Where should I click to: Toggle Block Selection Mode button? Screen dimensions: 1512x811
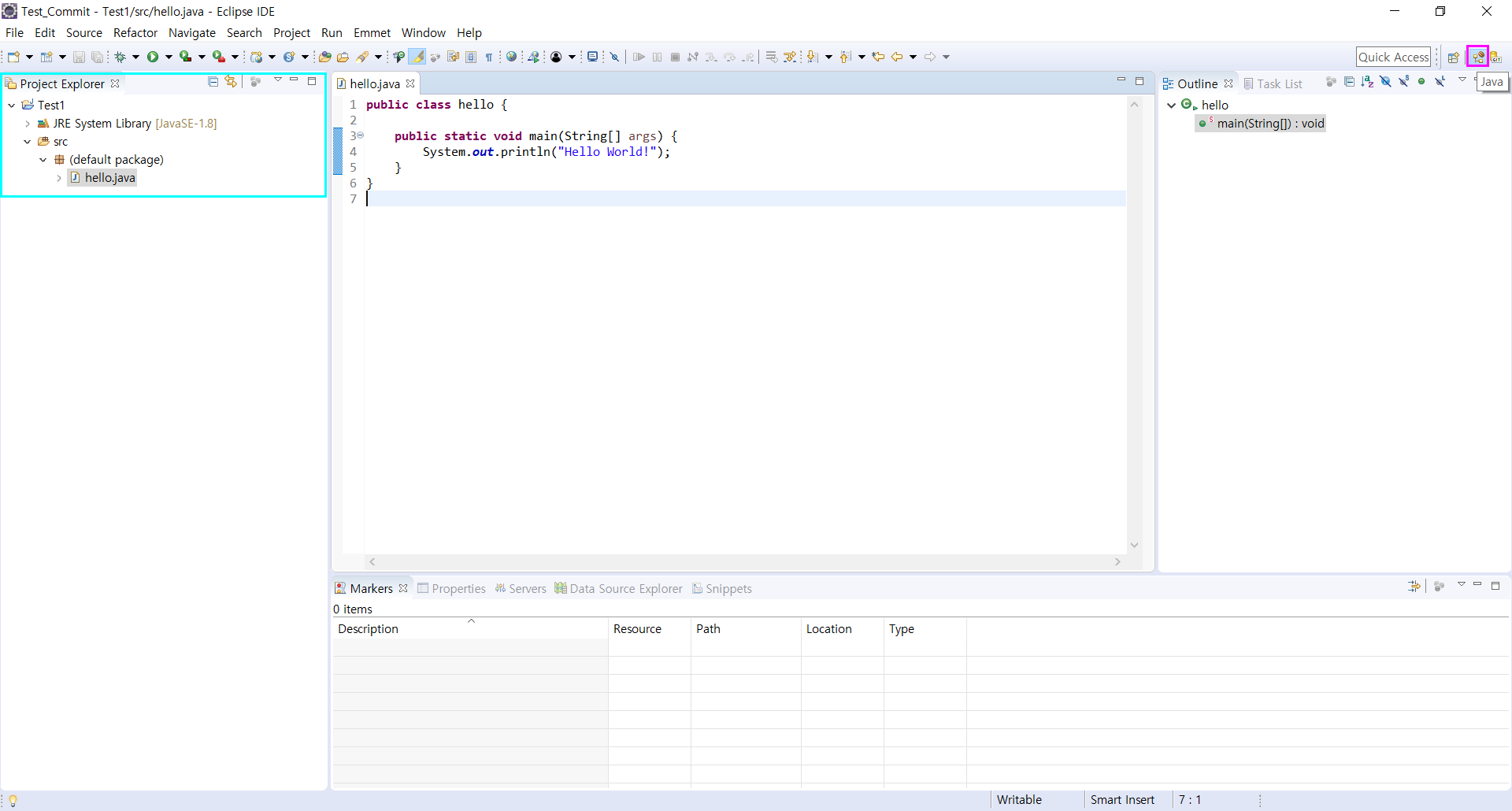point(471,57)
